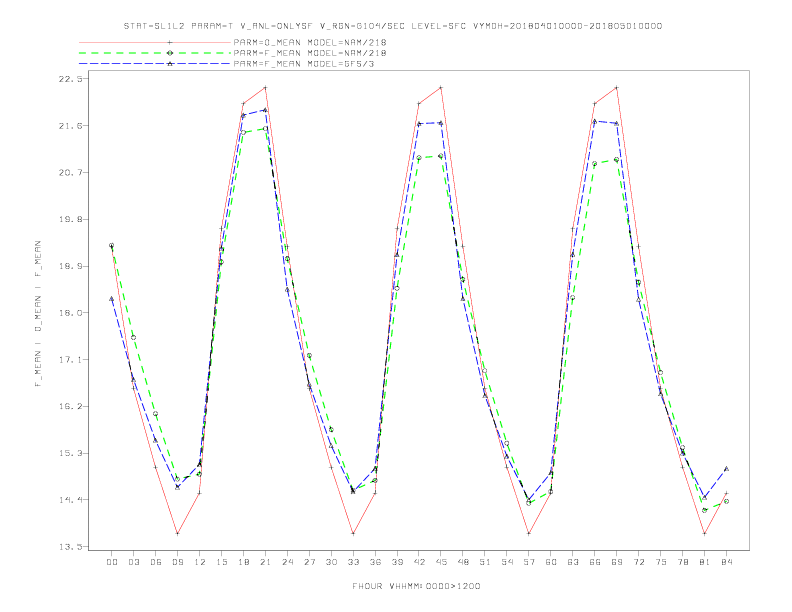
Task: Click x-axis forecast hour label 12
Action: (x=200, y=562)
